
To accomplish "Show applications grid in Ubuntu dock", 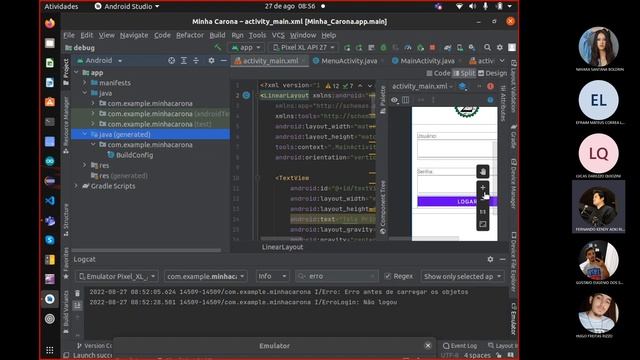I will point(50,350).
